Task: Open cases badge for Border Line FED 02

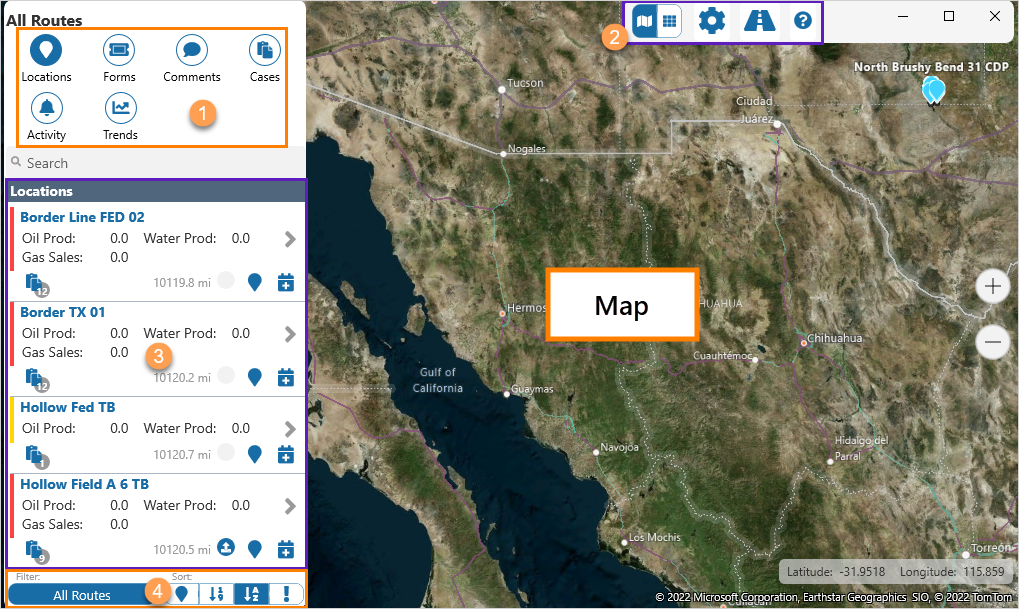Action: click(x=36, y=285)
